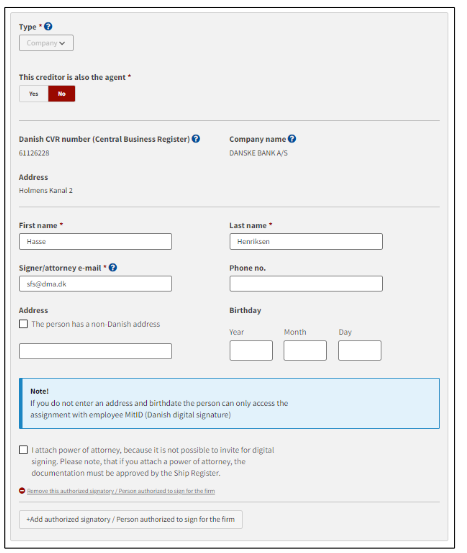This screenshot has height=553, width=467.
Task: Open help for Danish CVR number
Action: coord(196,139)
